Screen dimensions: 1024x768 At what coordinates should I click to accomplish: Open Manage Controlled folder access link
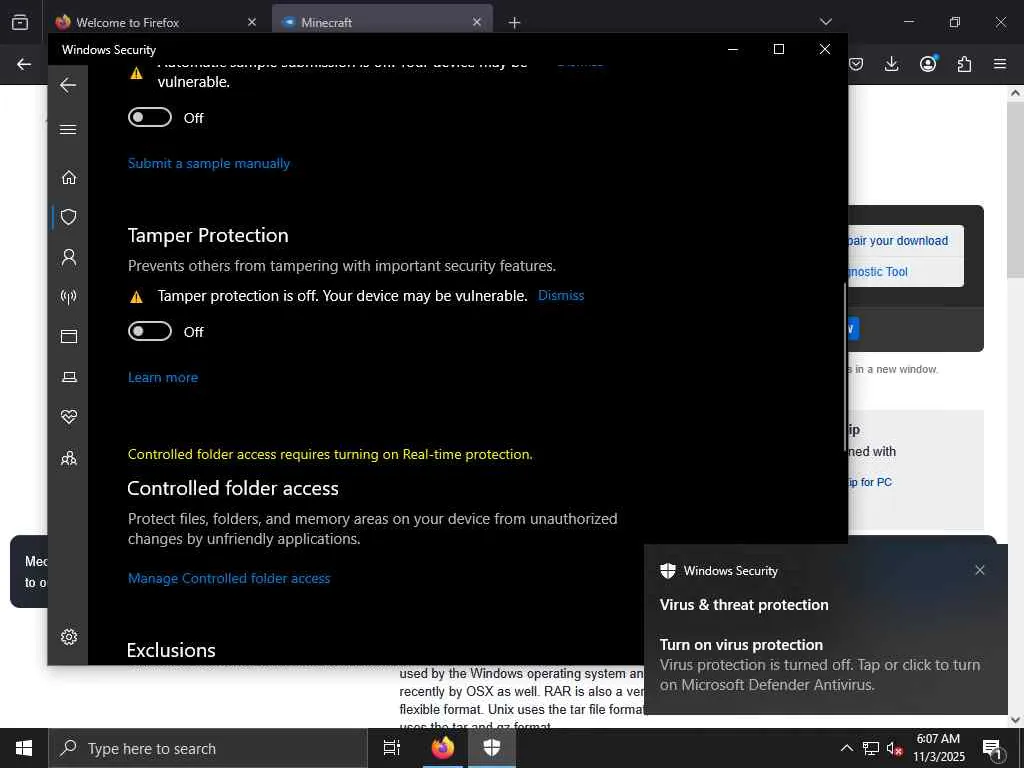click(229, 578)
